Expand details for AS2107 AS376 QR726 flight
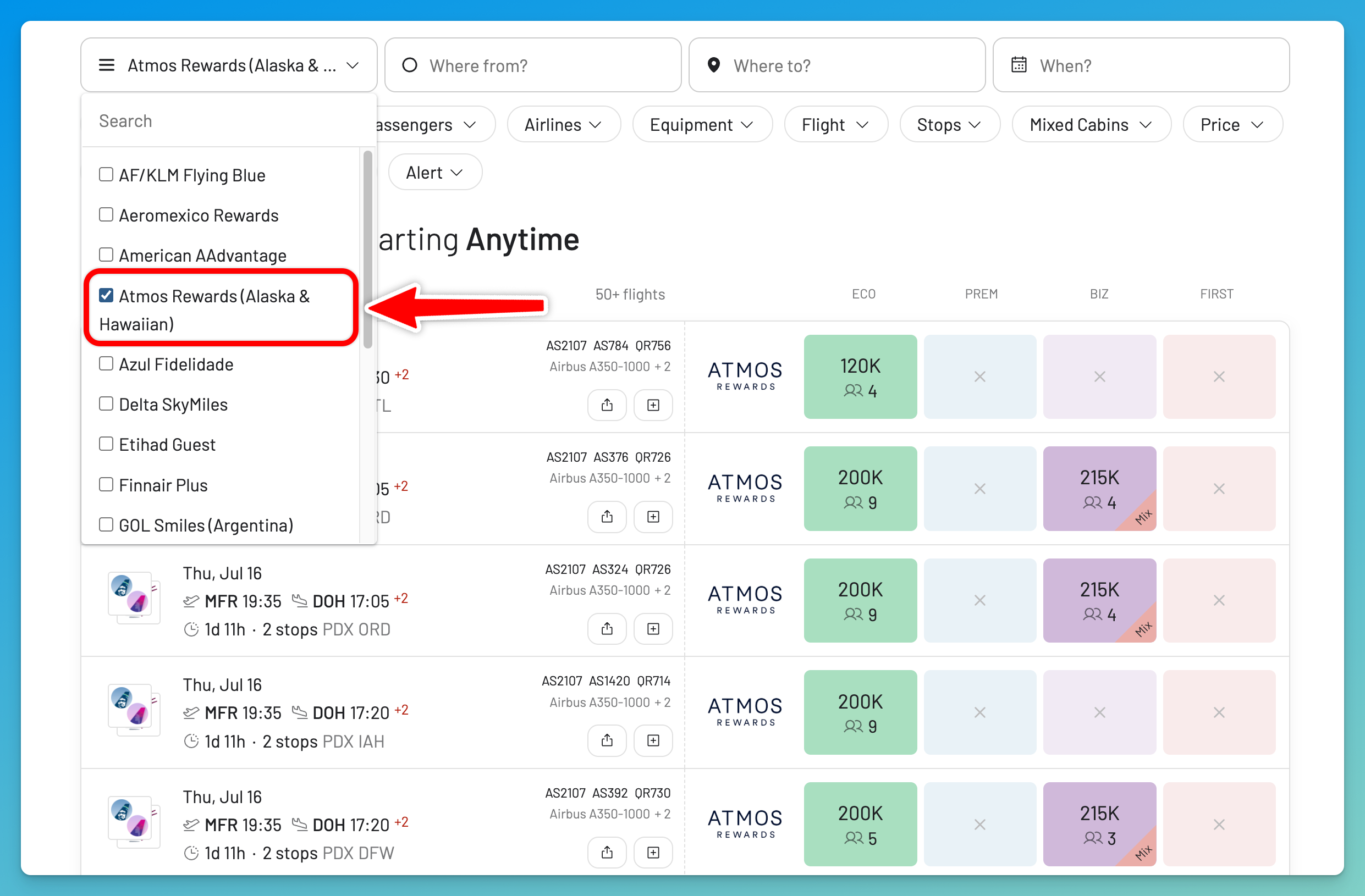Viewport: 1365px width, 896px height. click(653, 517)
